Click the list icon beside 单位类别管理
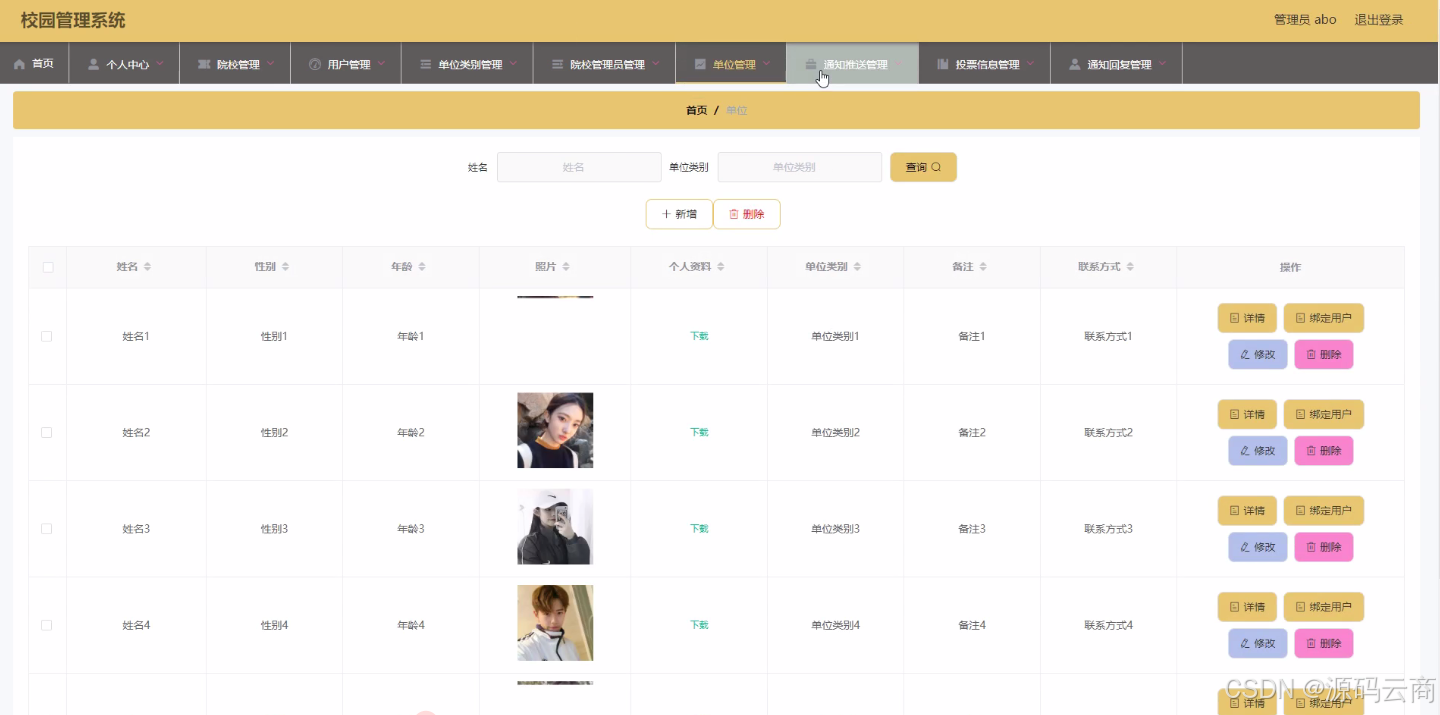The image size is (1440, 715). tap(426, 64)
